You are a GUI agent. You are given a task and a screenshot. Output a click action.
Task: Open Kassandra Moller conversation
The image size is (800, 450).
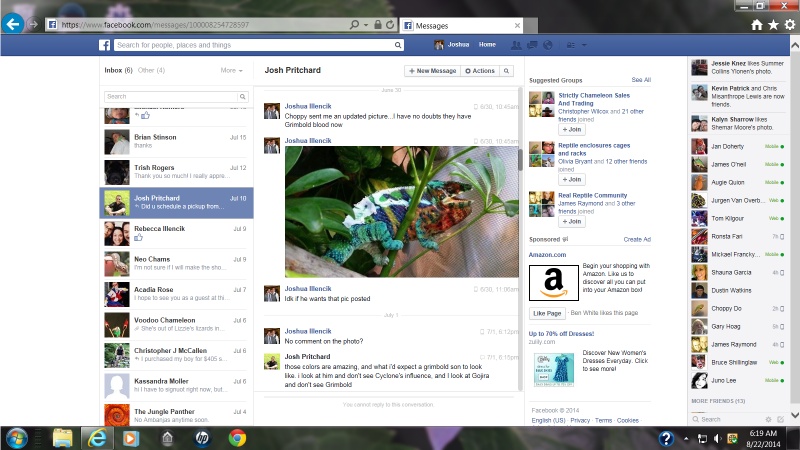(x=176, y=385)
